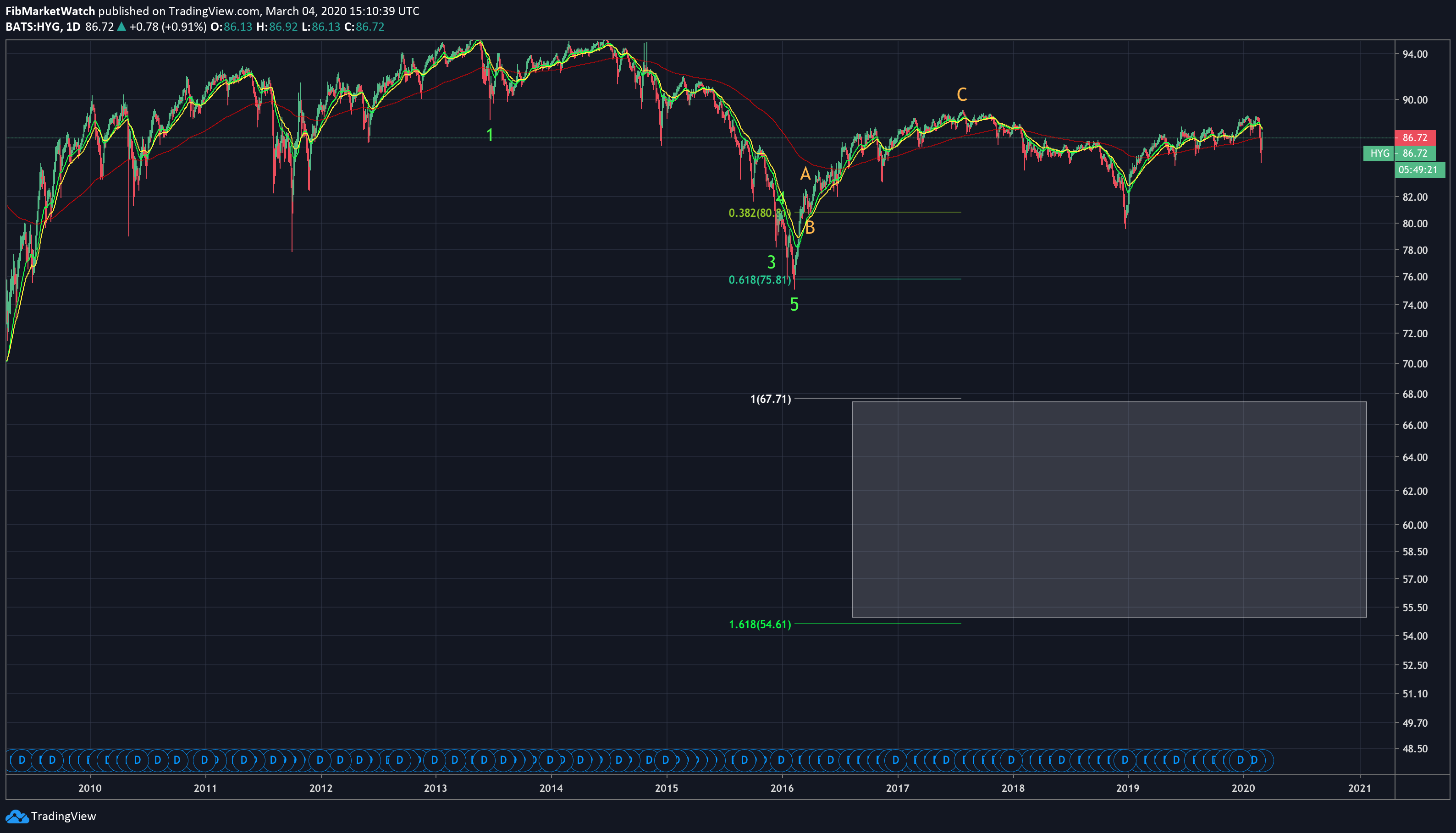The image size is (1456, 833).
Task: Click the 60.00 price axis label
Action: (1415, 525)
